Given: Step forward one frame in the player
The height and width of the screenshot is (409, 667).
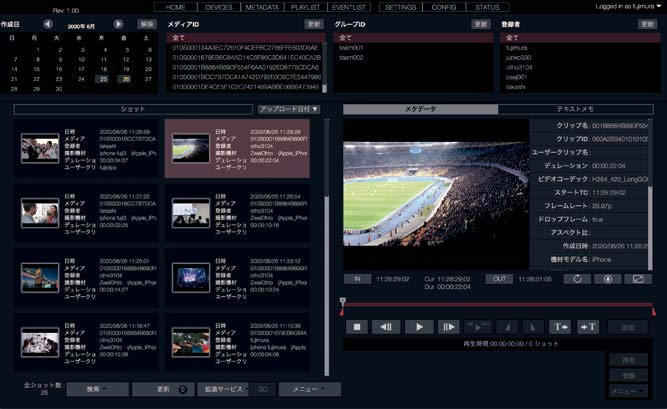Looking at the screenshot, I should click(x=449, y=327).
